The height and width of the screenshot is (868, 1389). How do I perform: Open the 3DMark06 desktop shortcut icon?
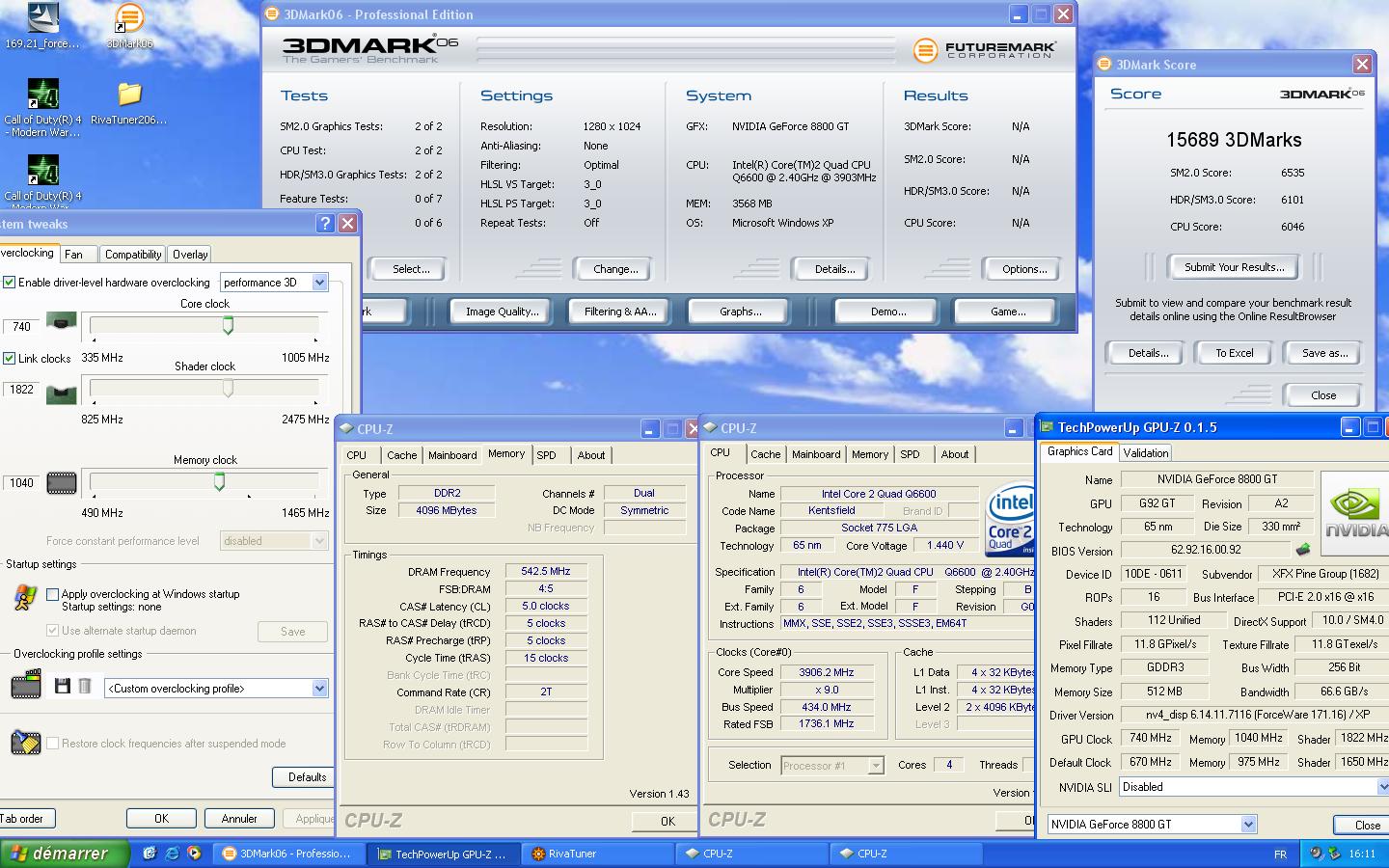129,18
